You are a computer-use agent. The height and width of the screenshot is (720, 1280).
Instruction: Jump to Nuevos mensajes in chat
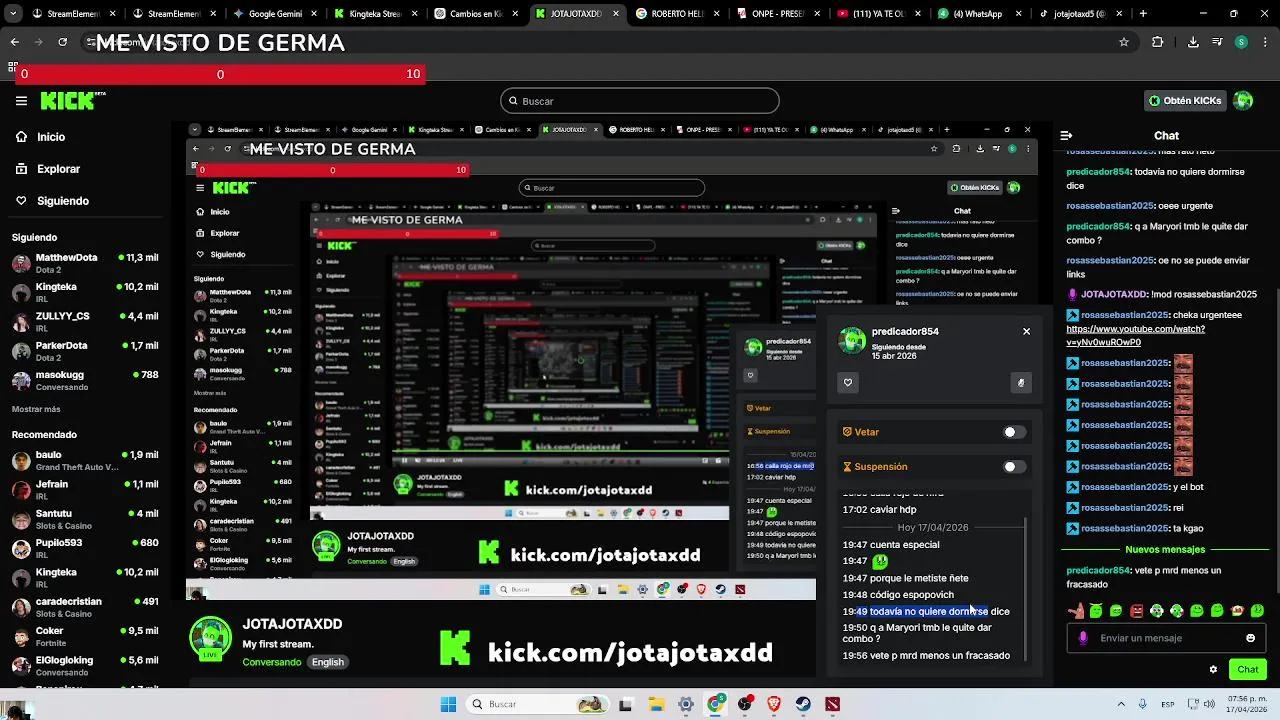click(1165, 549)
